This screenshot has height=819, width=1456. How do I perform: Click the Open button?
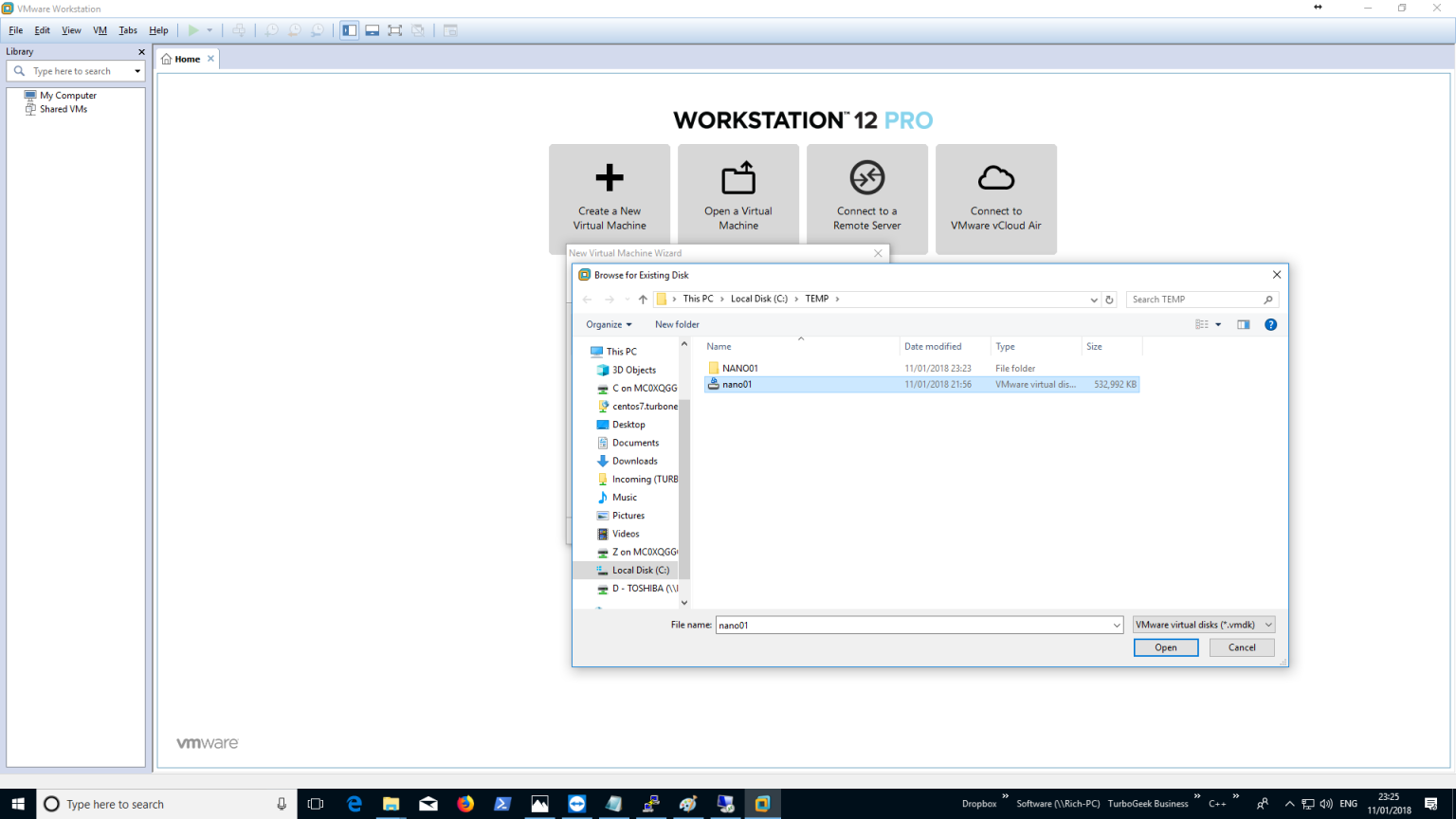pyautogui.click(x=1165, y=647)
